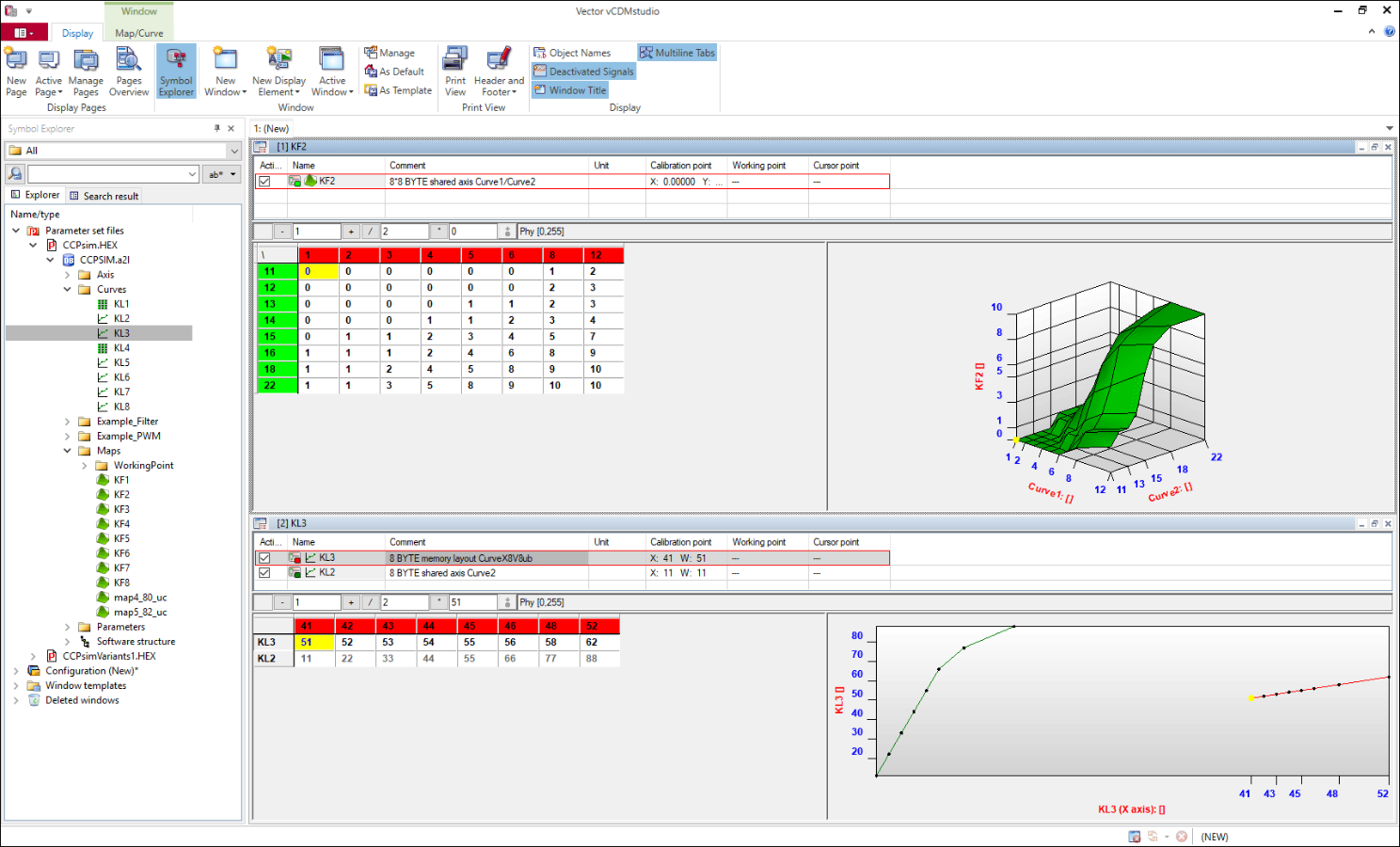Click the [2] KL3 window icon
The image size is (1400, 847).
point(261,523)
